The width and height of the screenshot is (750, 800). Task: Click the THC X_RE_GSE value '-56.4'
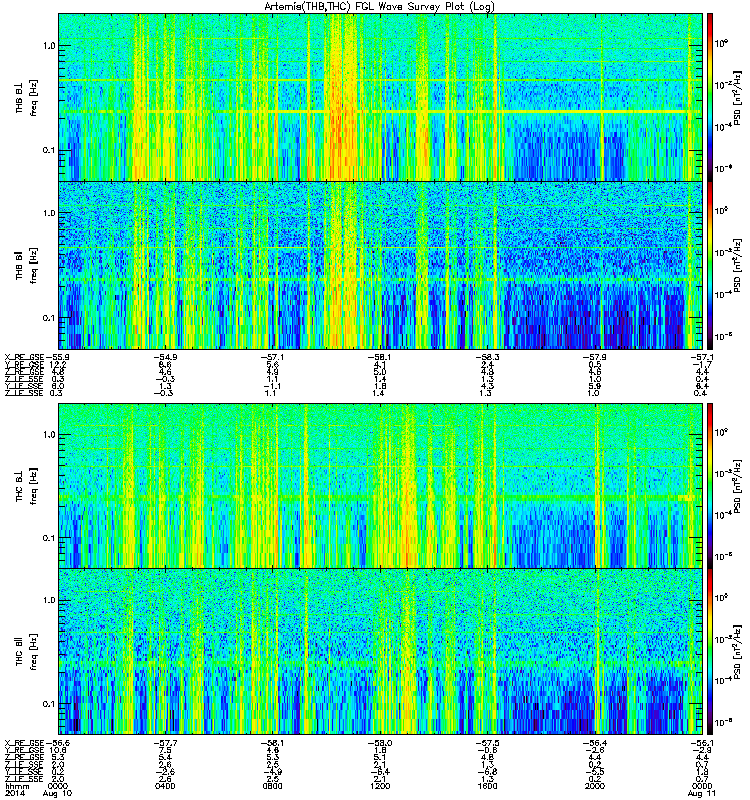[594, 743]
